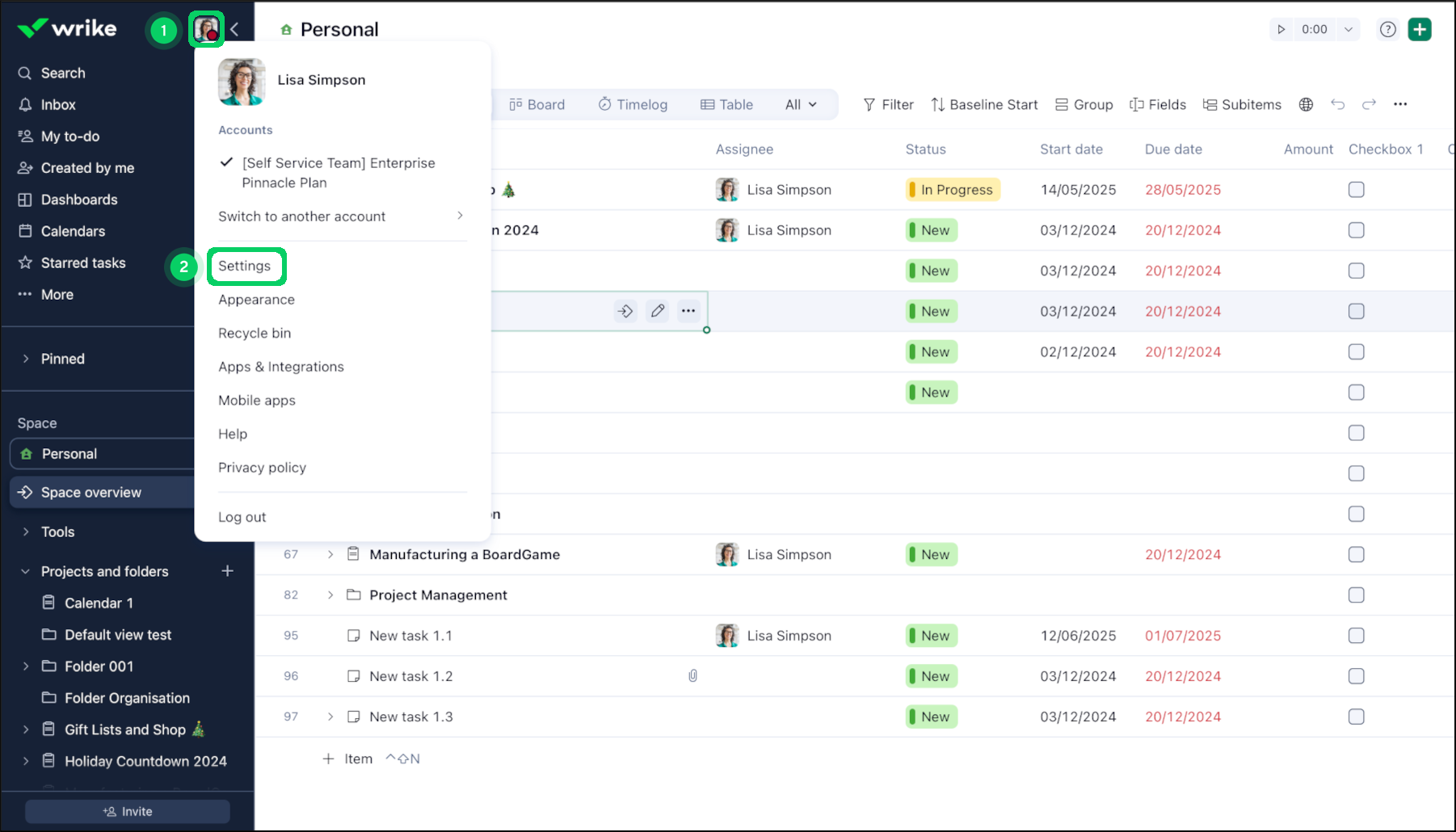The width and height of the screenshot is (1456, 832).
Task: Enable checkbox for Manufacturing a BoardGame
Action: (x=1356, y=555)
